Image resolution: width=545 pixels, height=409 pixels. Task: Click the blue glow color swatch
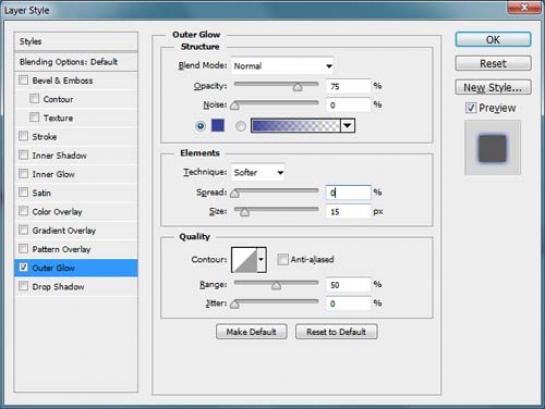218,125
